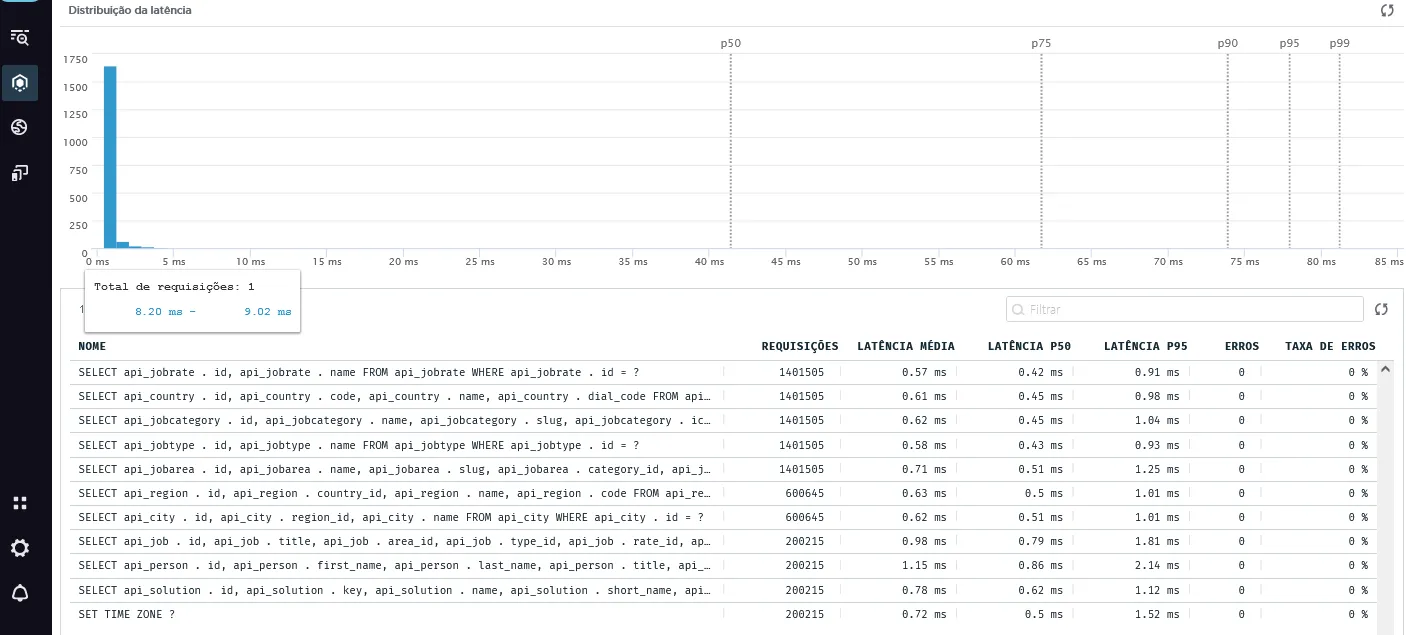Viewport: 1406px width, 635px height.
Task: Click the 0.86 ms P50 latency cell
Action: click(1043, 566)
